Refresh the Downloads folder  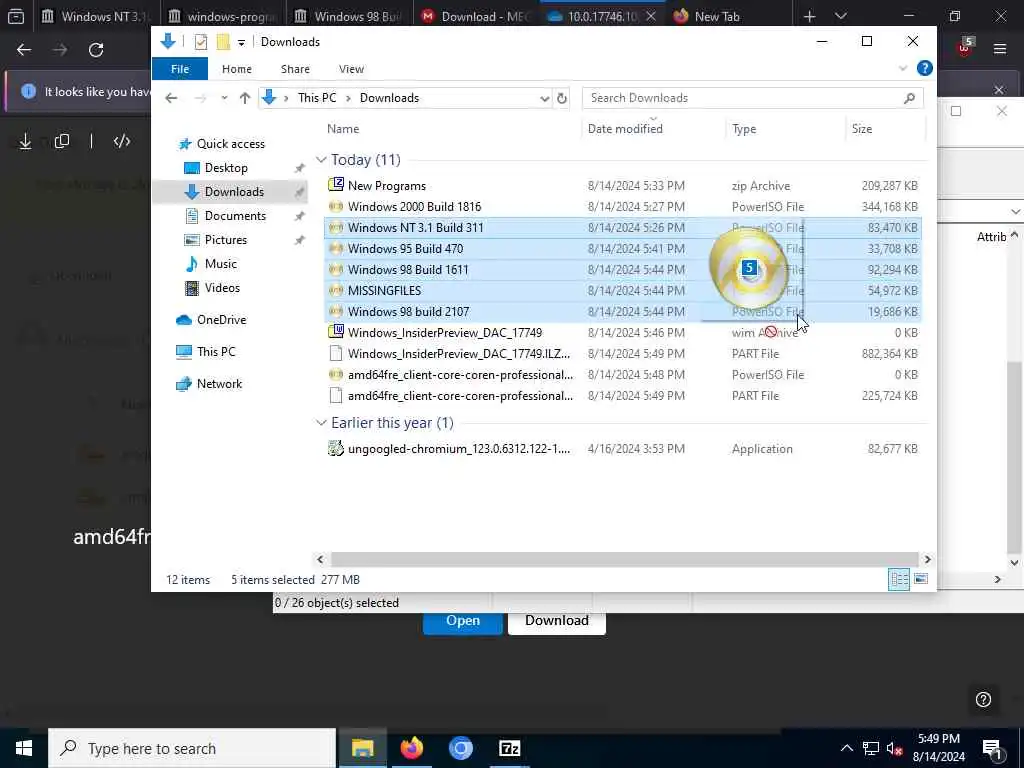[562, 99]
